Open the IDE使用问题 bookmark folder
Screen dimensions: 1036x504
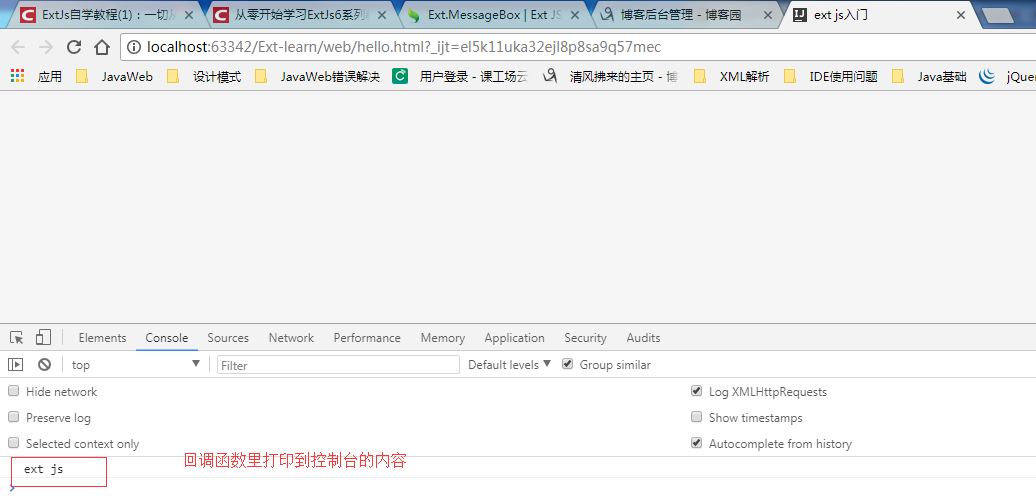(831, 77)
